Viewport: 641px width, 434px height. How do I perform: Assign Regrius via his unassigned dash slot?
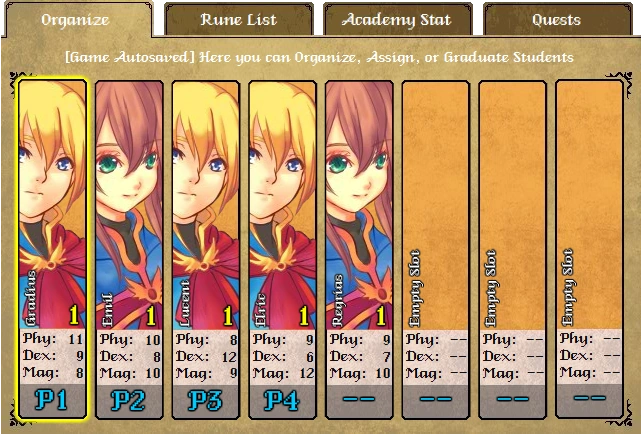(x=359, y=400)
